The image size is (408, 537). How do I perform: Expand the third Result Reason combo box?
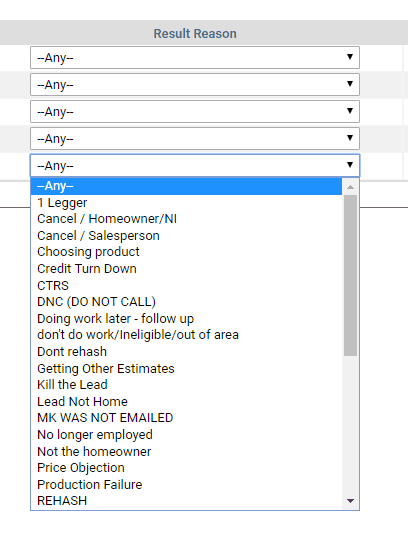pos(195,111)
